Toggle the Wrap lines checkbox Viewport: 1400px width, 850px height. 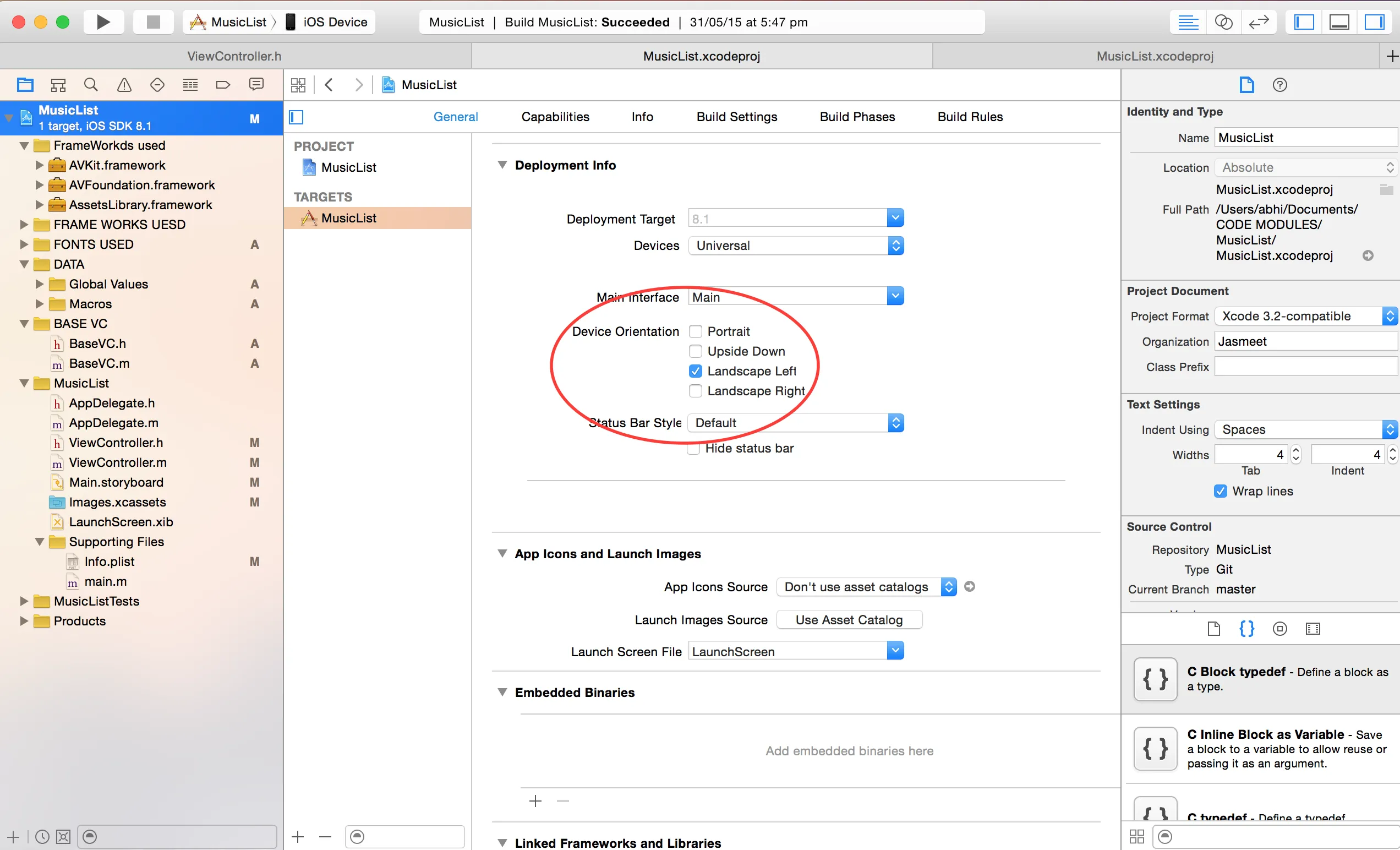point(1221,491)
